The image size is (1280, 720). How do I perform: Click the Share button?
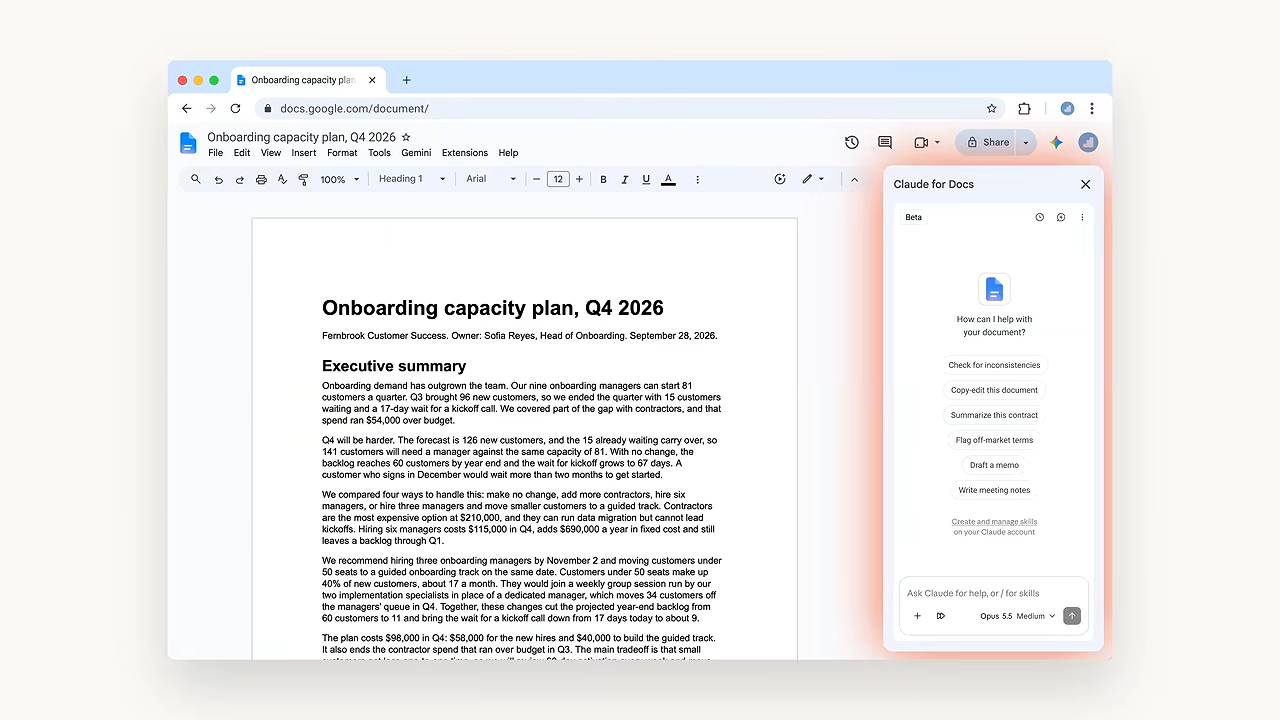pyautogui.click(x=987, y=142)
